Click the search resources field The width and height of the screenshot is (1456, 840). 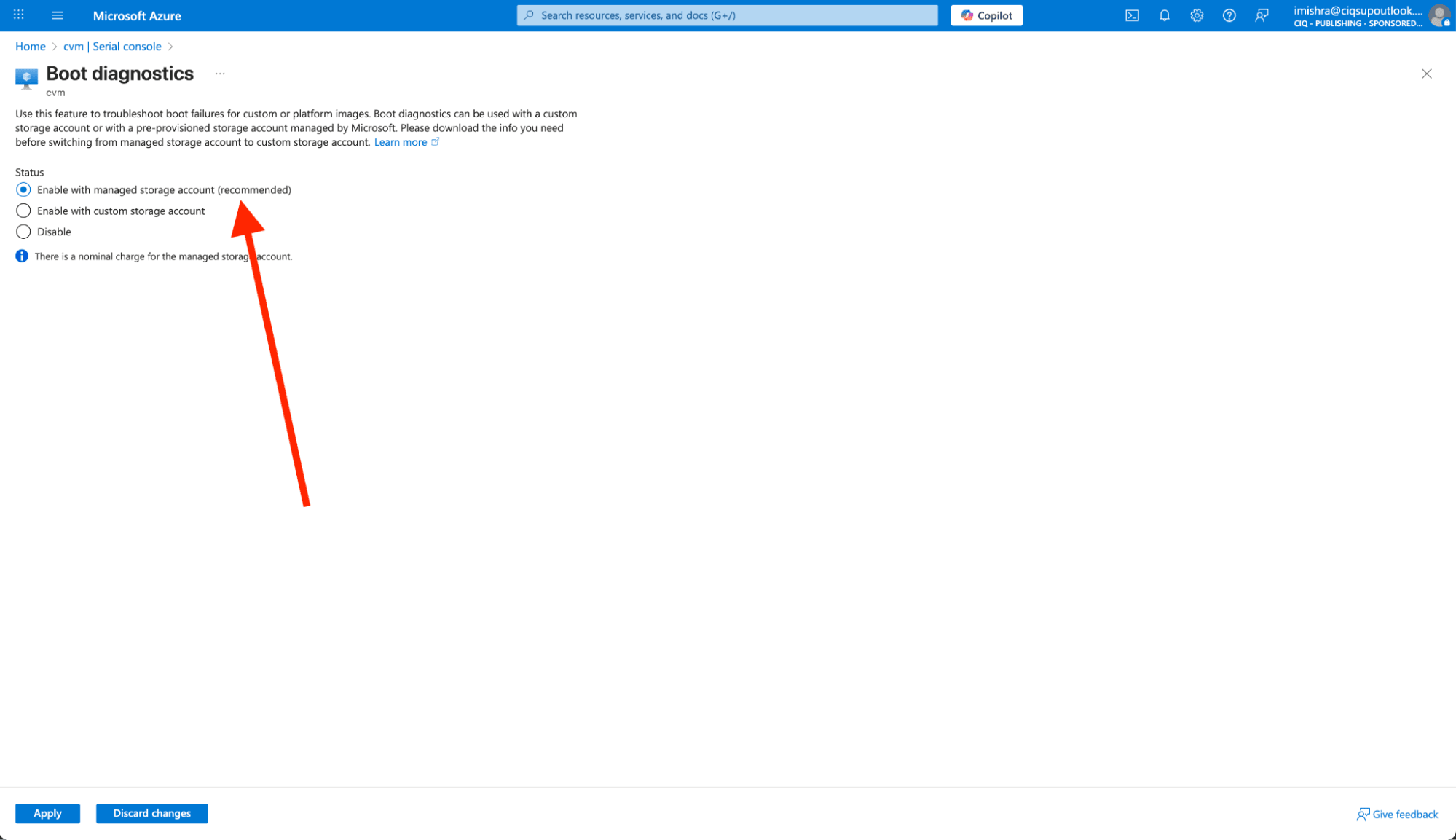click(727, 15)
